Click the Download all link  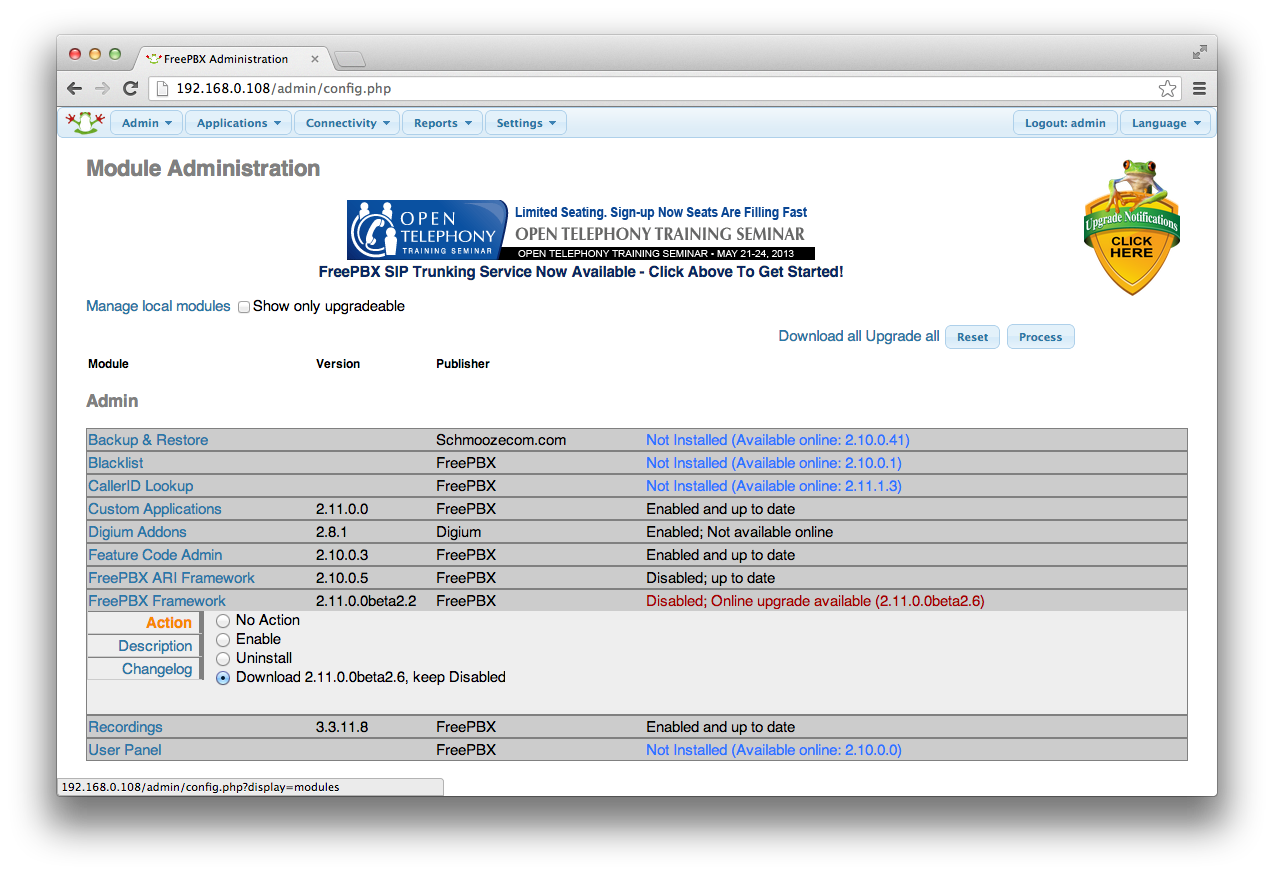820,336
